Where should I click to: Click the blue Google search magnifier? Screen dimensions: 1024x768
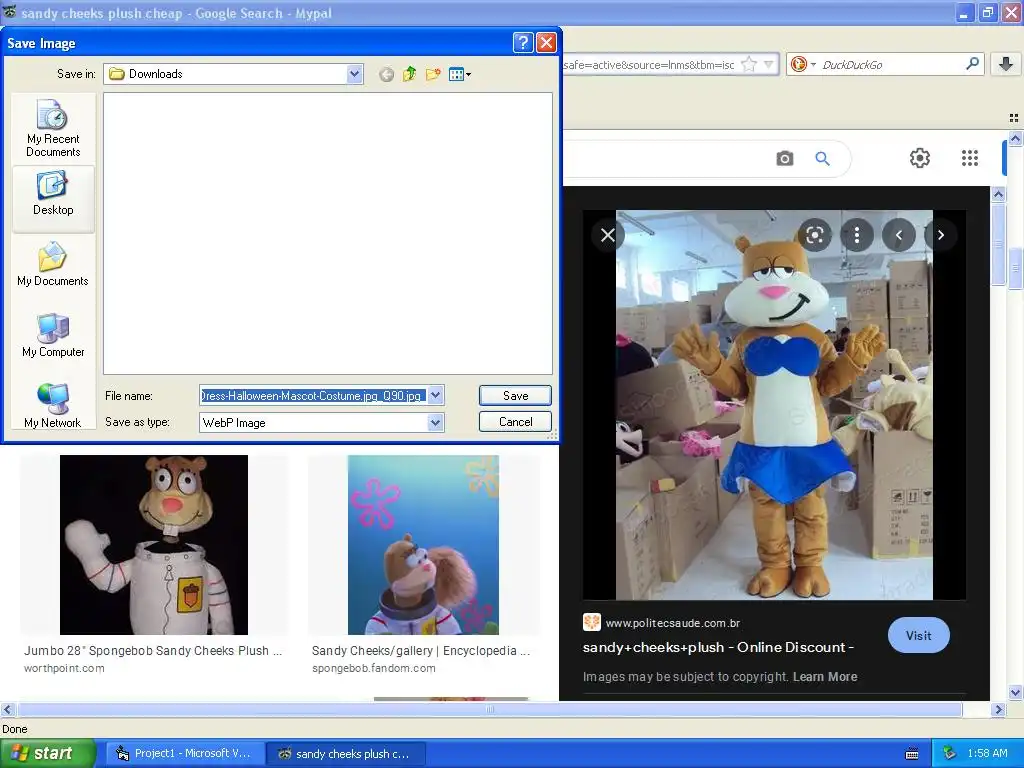822,159
